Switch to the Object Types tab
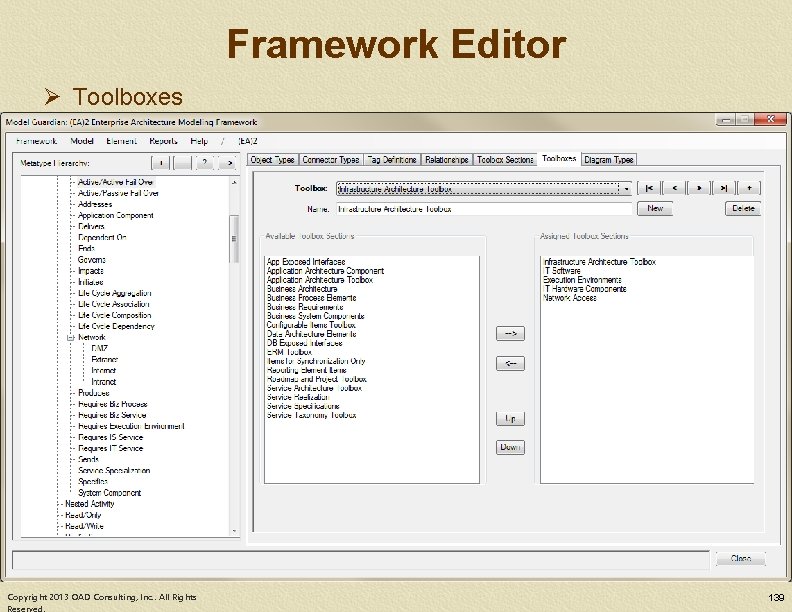Image resolution: width=792 pixels, height=612 pixels. coord(272,160)
